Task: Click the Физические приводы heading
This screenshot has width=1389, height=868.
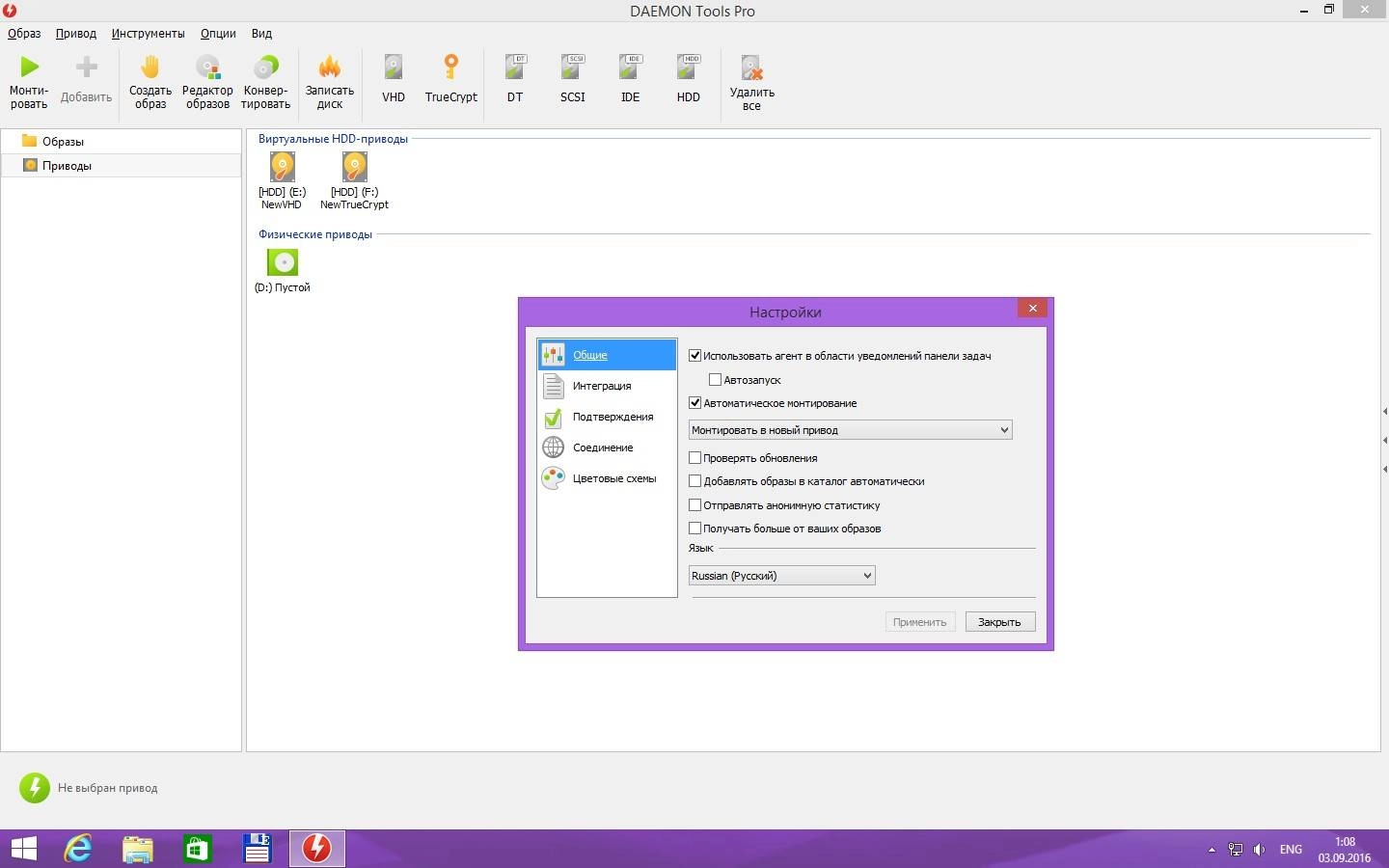Action: pyautogui.click(x=315, y=234)
